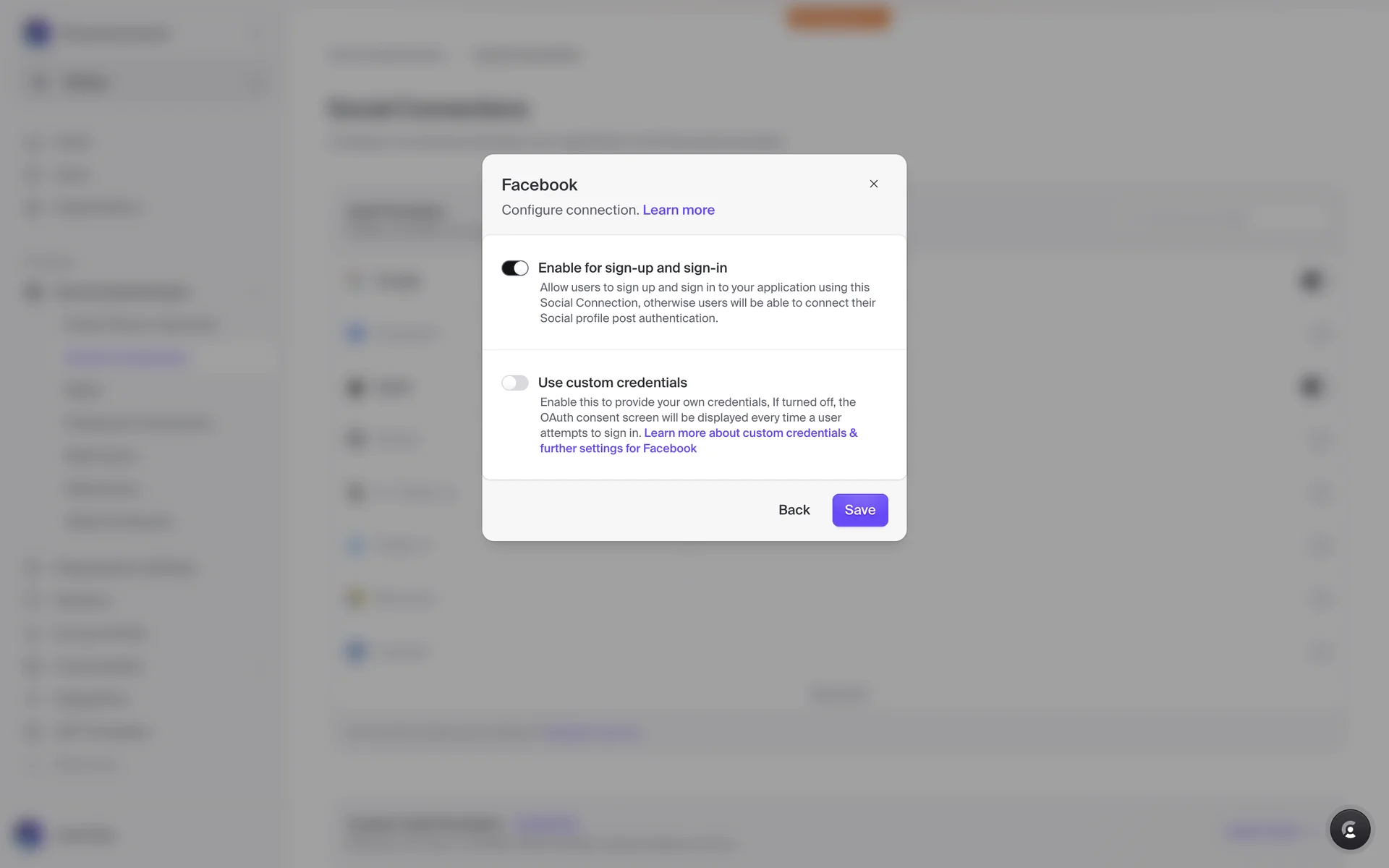Click the blurred yellow provider icon in list
This screenshot has width=1389, height=868.
(355, 598)
